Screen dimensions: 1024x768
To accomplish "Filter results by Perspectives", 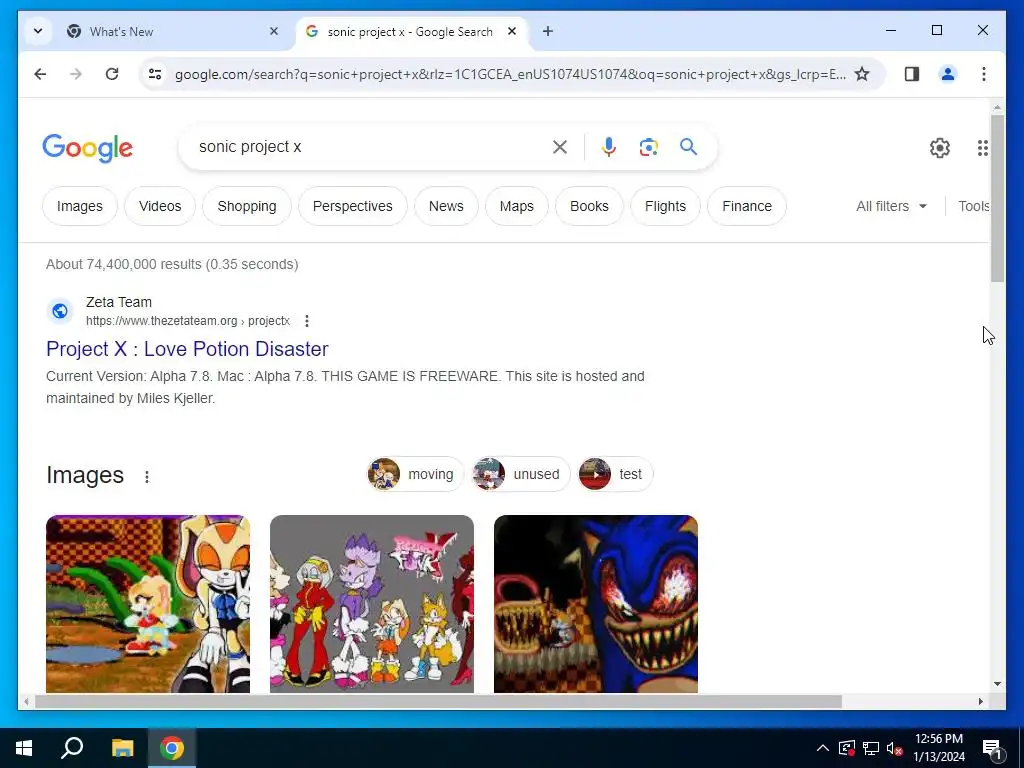I will pyautogui.click(x=353, y=206).
